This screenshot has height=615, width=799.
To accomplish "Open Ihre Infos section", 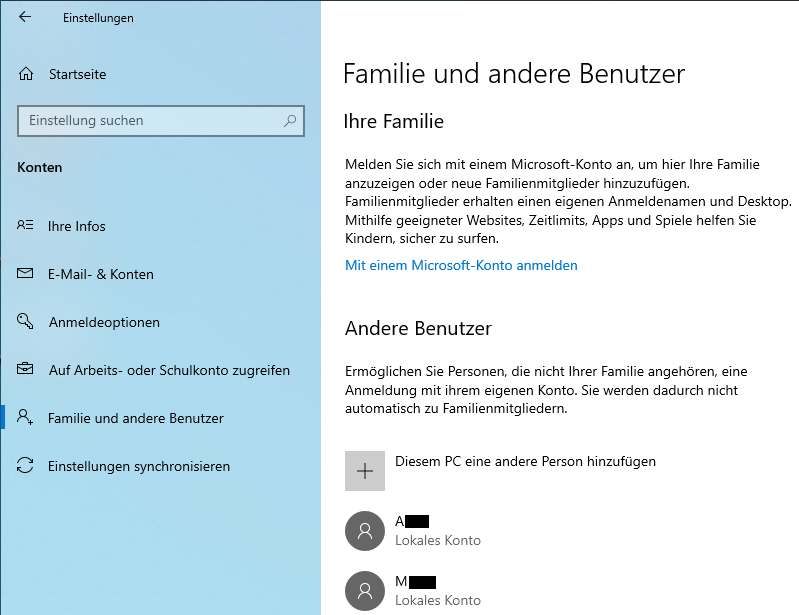I will click(76, 226).
